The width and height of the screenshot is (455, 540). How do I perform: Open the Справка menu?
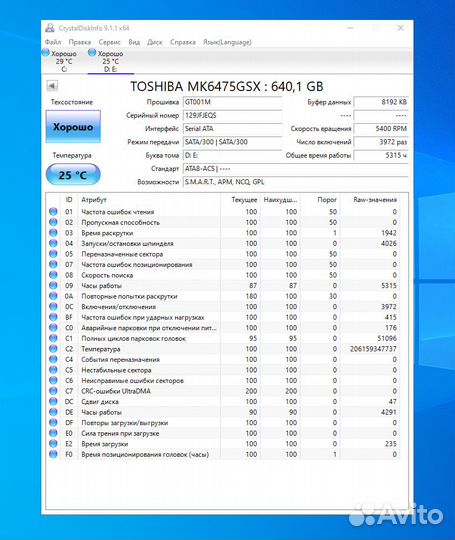(x=183, y=42)
